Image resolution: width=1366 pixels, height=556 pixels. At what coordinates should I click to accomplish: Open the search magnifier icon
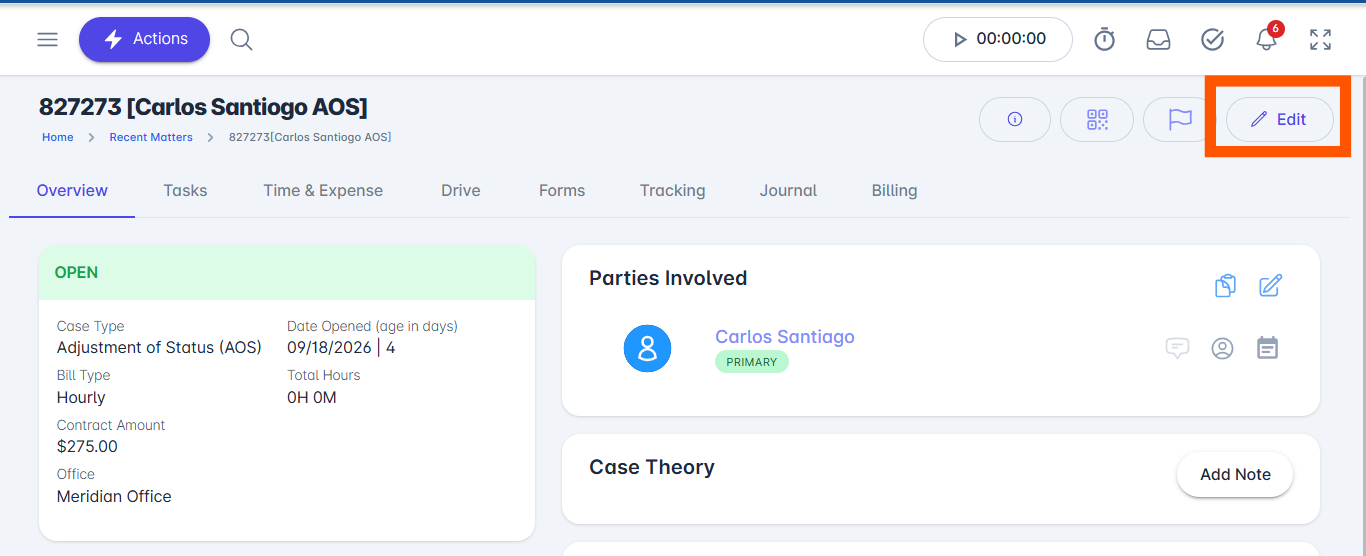[x=241, y=39]
